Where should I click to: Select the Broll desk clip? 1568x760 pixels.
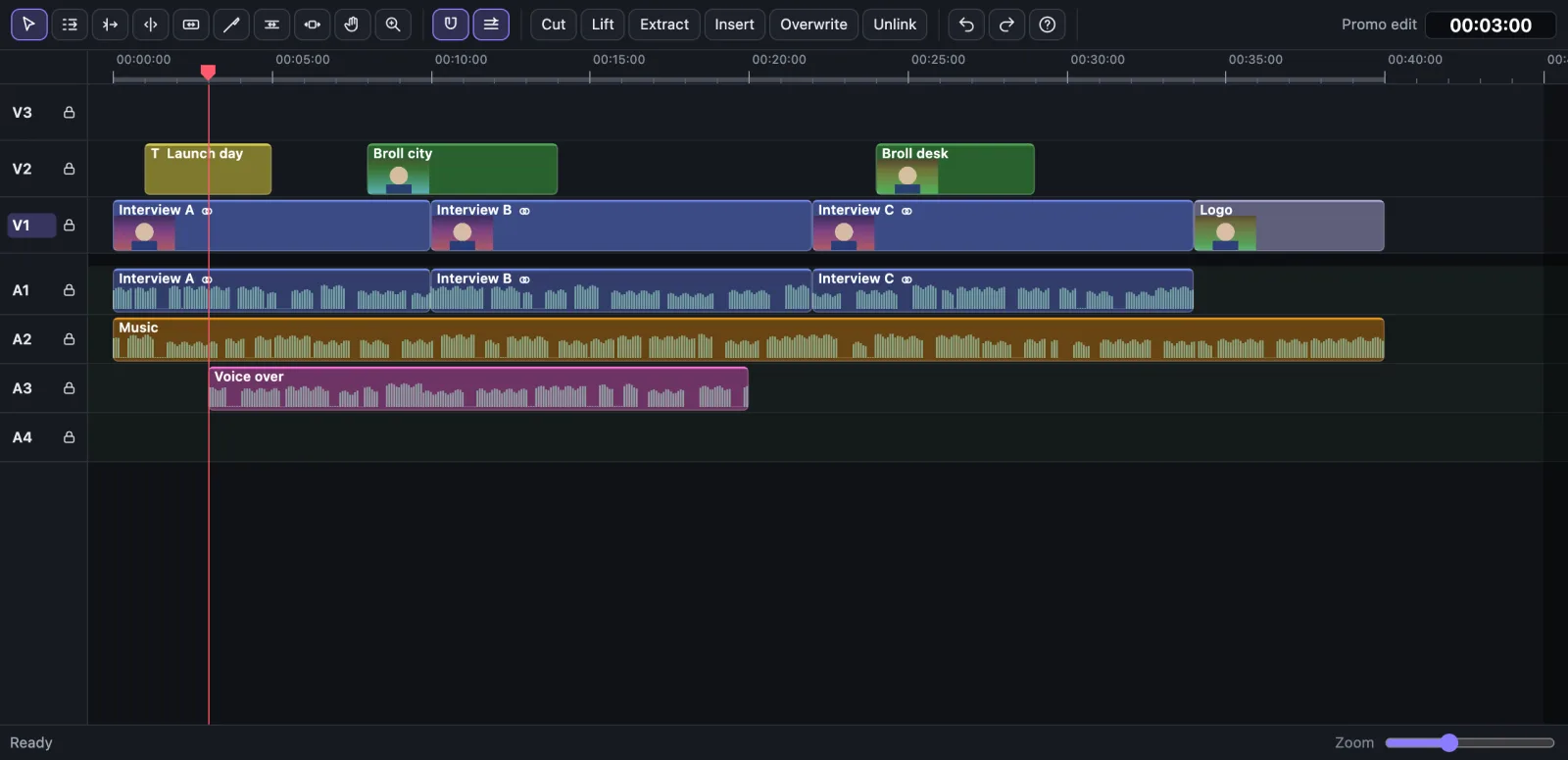[x=955, y=169]
